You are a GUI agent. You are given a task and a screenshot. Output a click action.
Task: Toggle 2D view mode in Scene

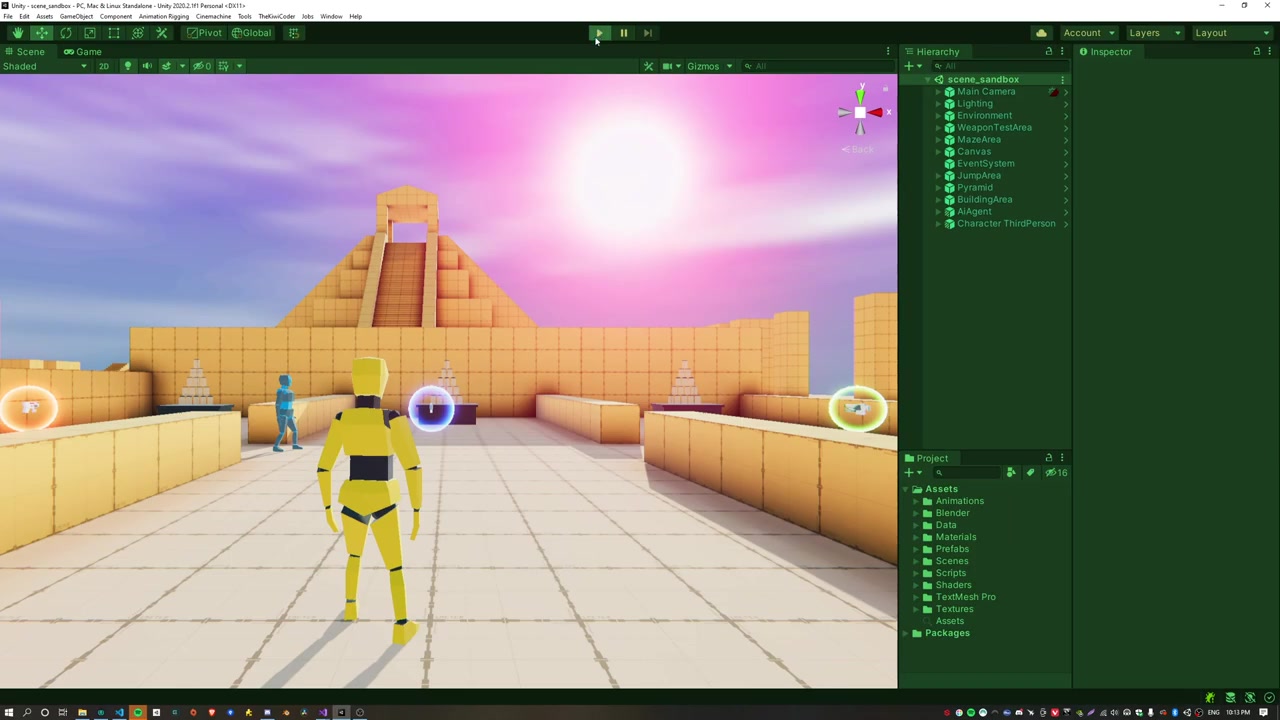coord(103,66)
